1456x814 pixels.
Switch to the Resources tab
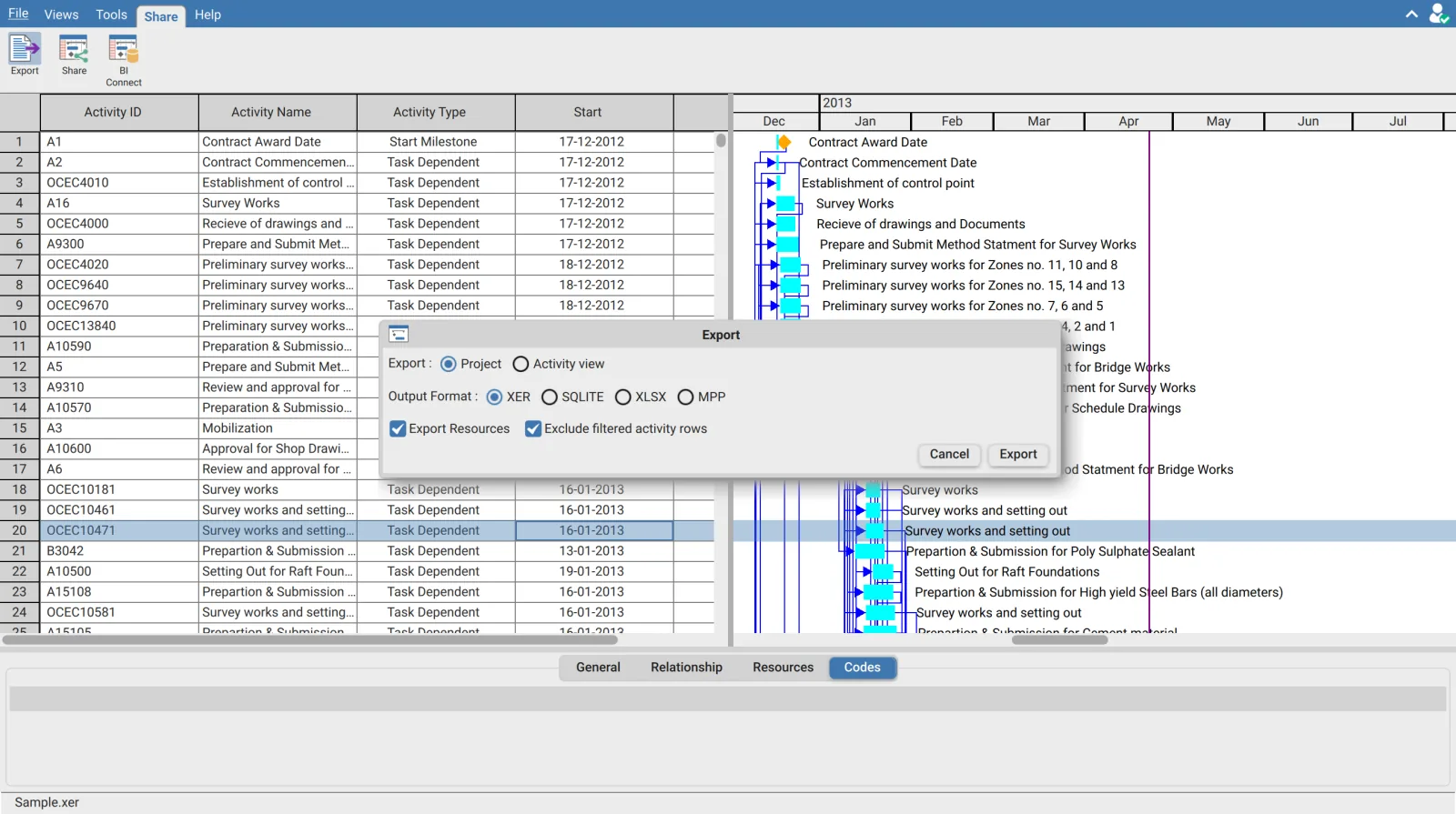pyautogui.click(x=783, y=668)
